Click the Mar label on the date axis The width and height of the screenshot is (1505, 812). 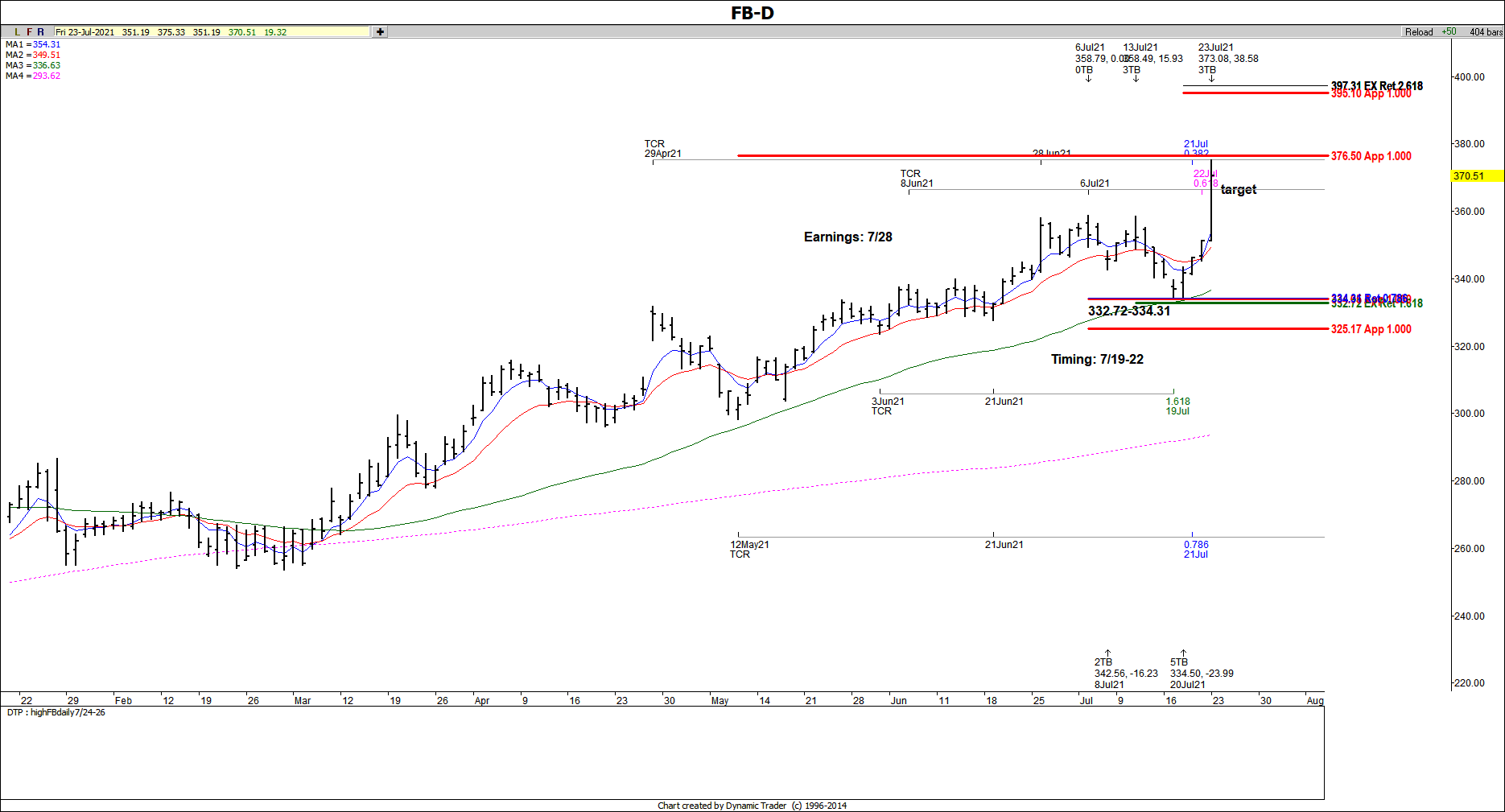303,701
